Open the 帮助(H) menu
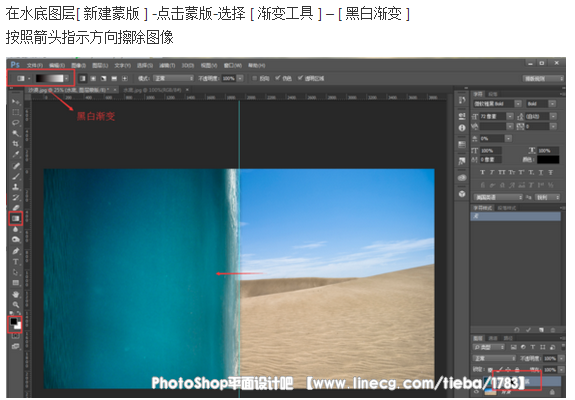The width and height of the screenshot is (575, 400). (256, 65)
